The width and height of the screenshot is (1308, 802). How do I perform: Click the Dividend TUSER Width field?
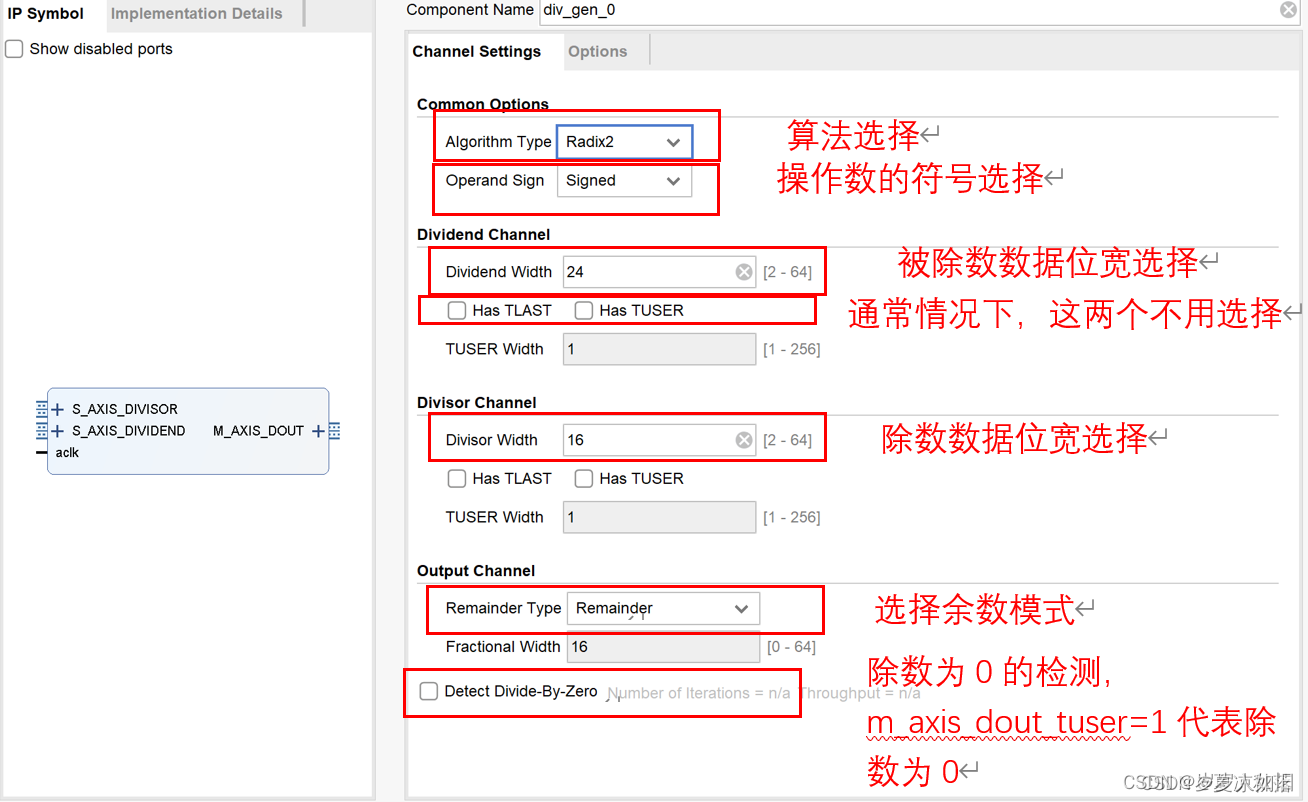[659, 349]
